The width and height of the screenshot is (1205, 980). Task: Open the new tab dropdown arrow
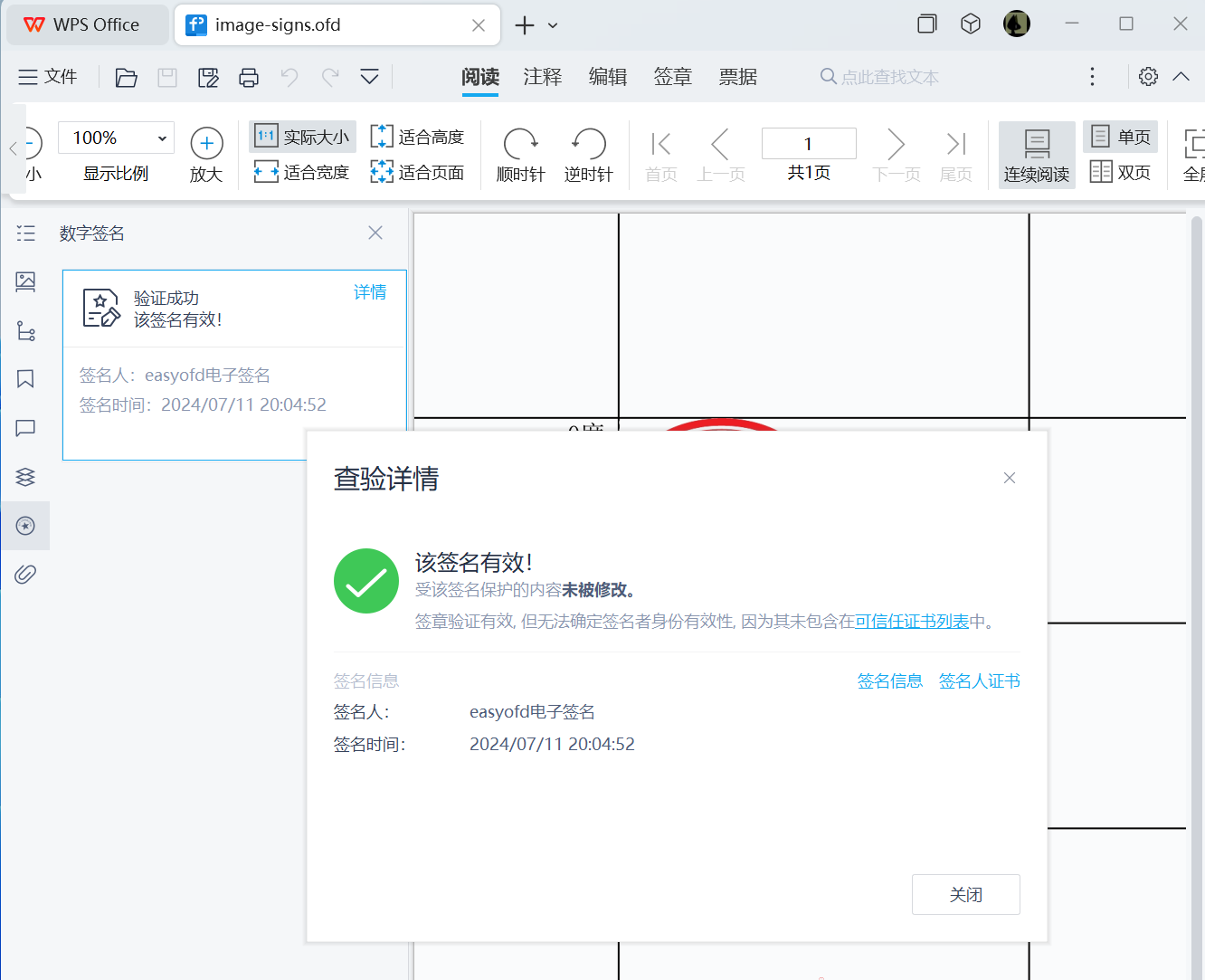[552, 24]
